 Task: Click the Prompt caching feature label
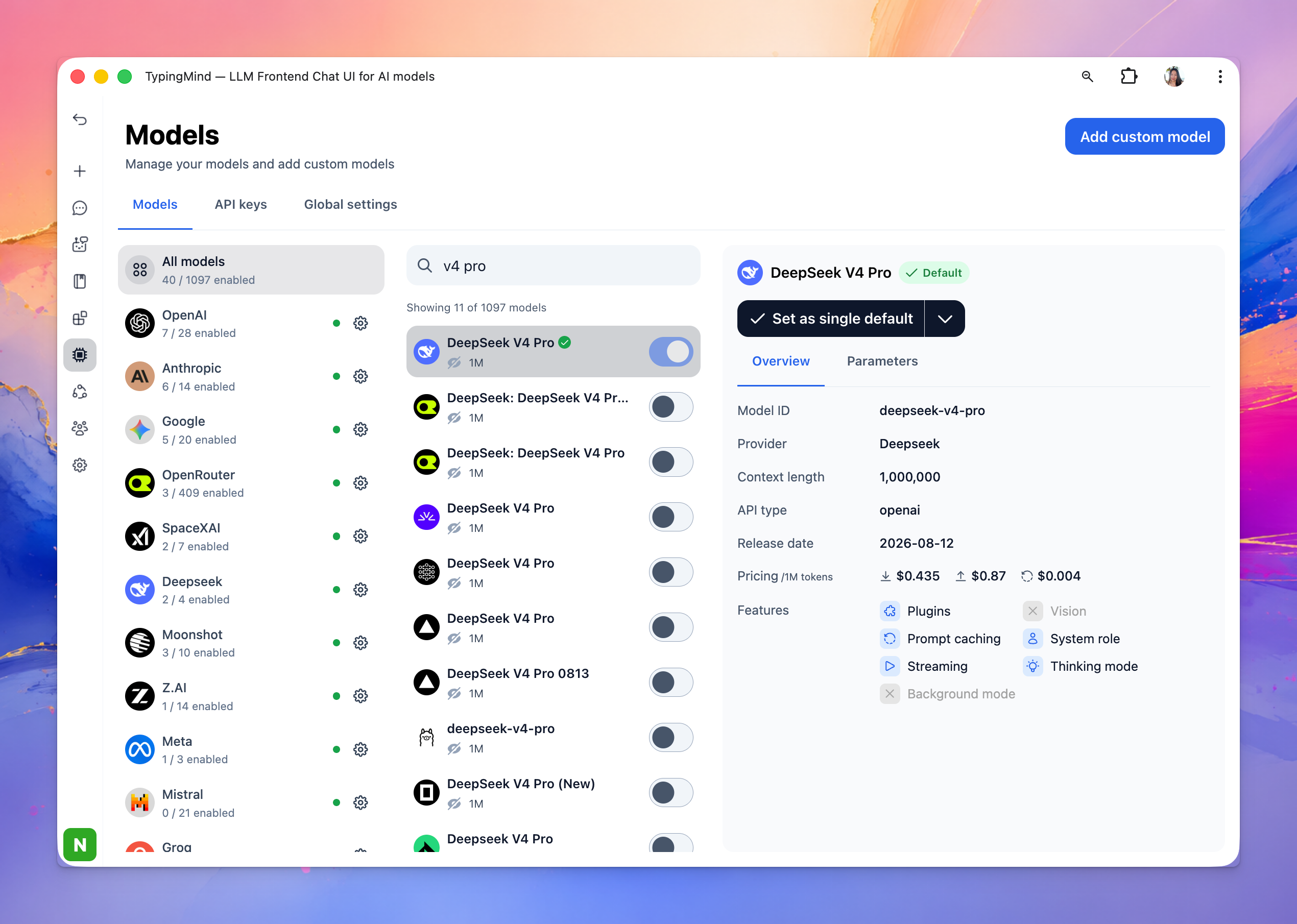pos(954,639)
